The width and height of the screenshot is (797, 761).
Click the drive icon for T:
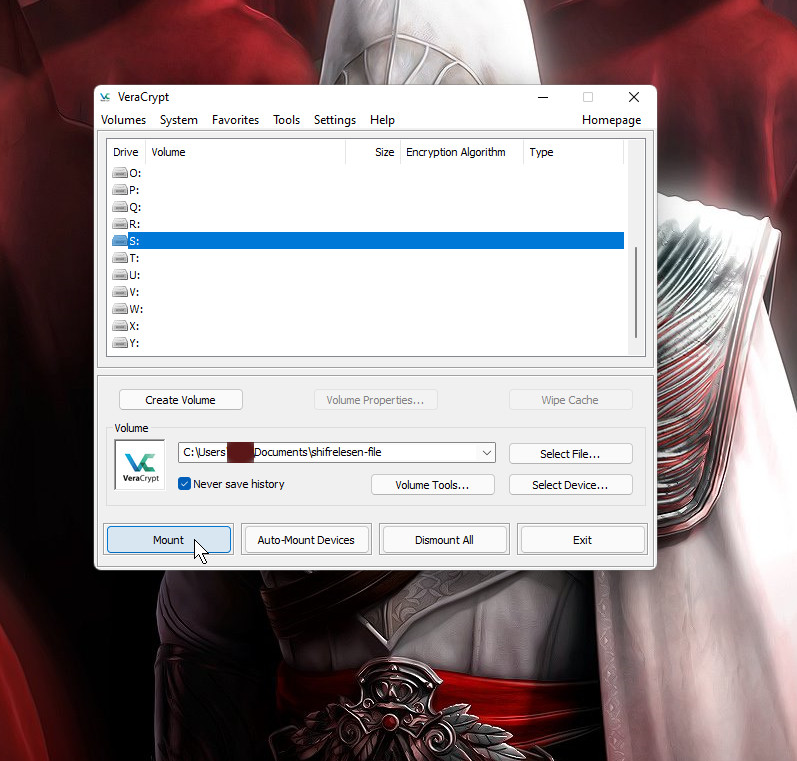point(119,258)
